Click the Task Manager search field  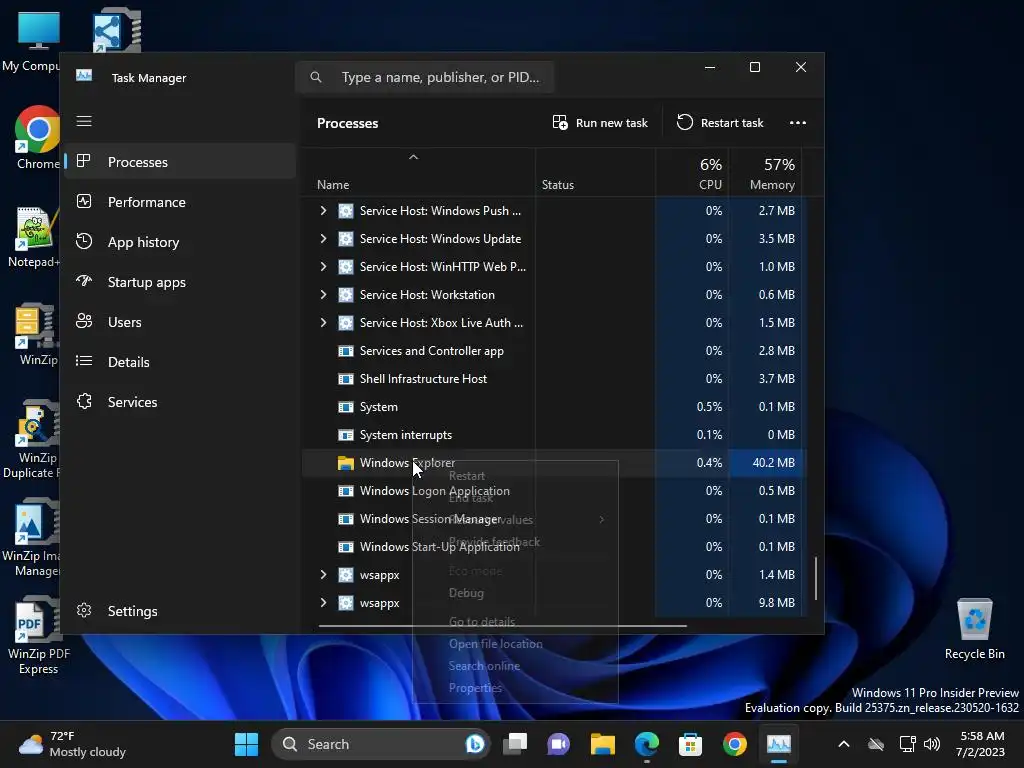point(425,77)
